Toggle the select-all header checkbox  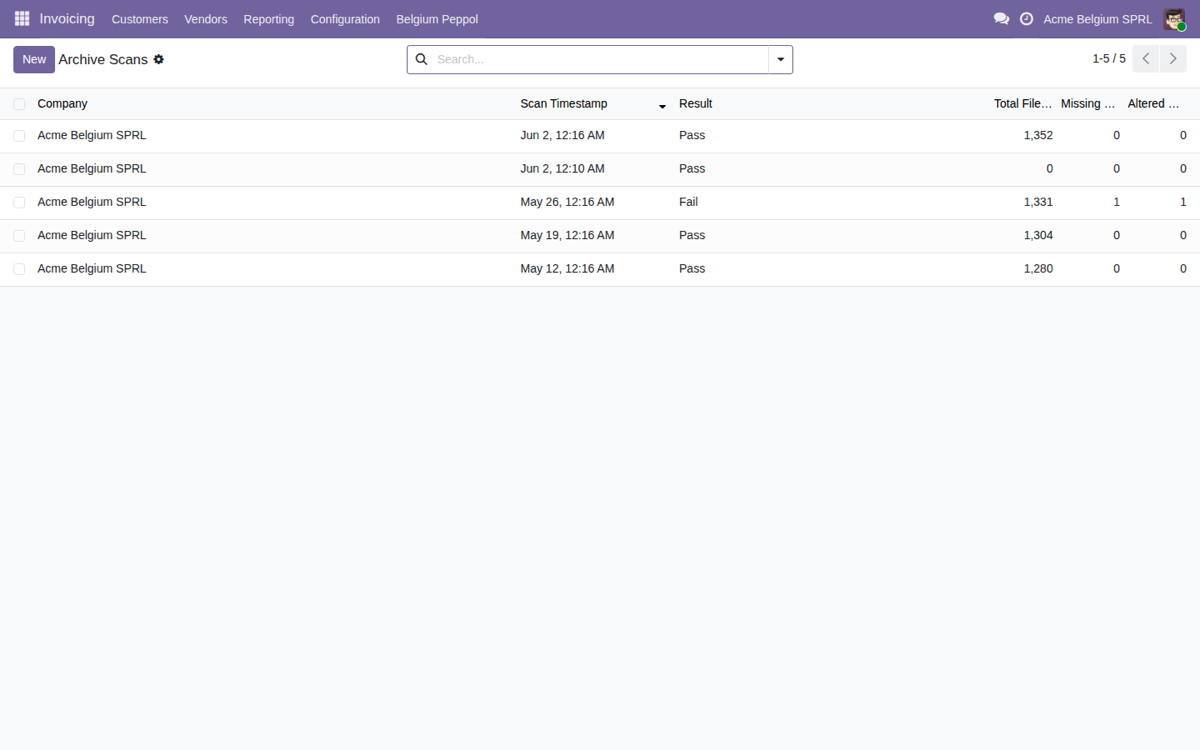[x=19, y=104]
